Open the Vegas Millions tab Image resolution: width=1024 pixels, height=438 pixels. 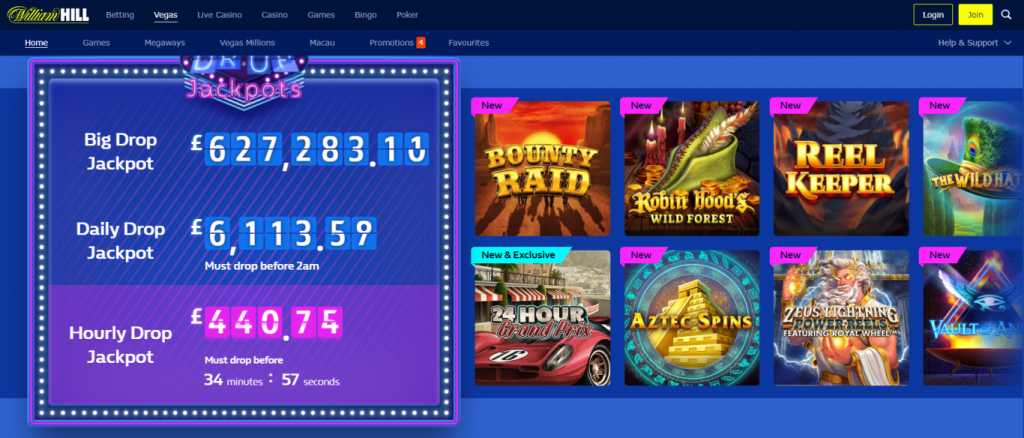pyautogui.click(x=247, y=42)
